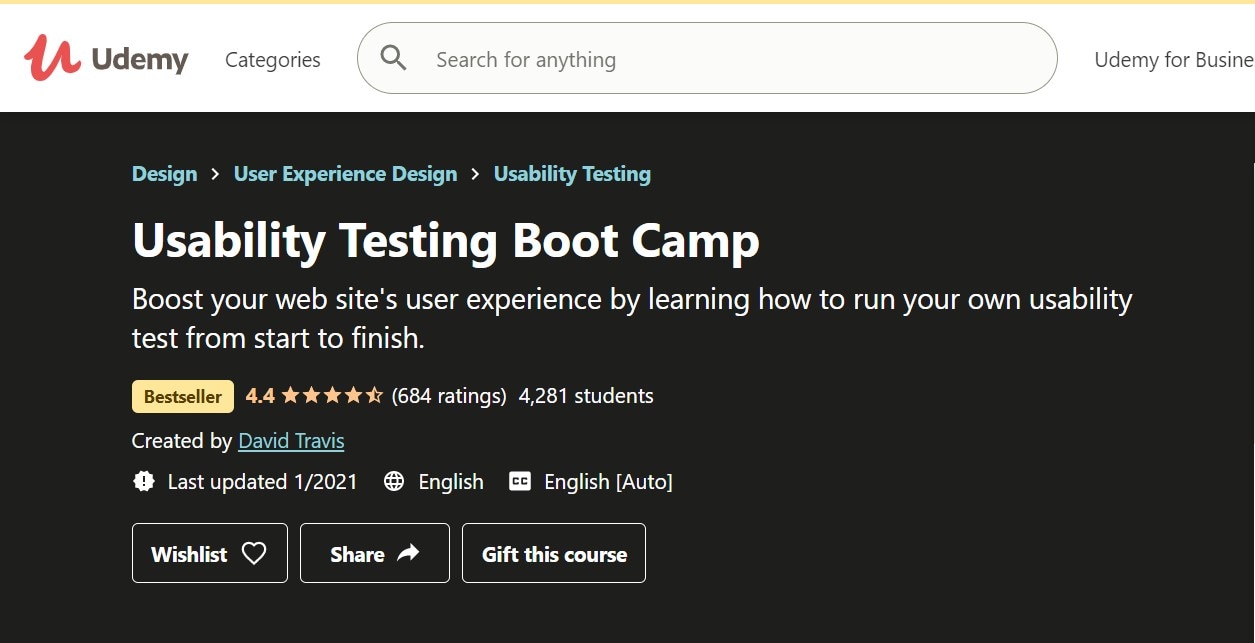This screenshot has width=1255, height=643.
Task: Click the globe language icon
Action: point(394,482)
